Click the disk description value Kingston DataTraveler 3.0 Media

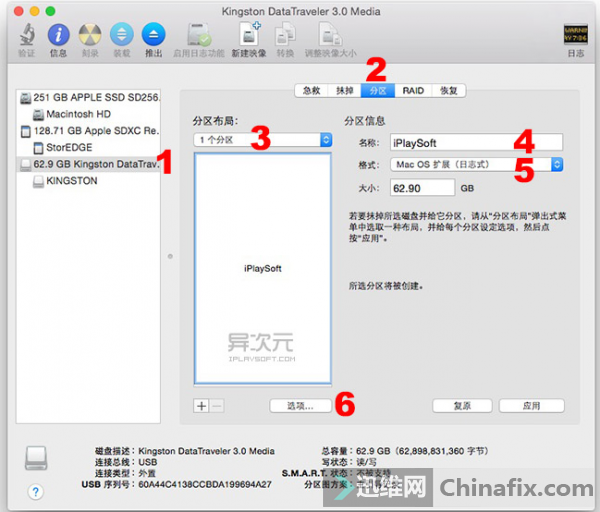tap(207, 451)
